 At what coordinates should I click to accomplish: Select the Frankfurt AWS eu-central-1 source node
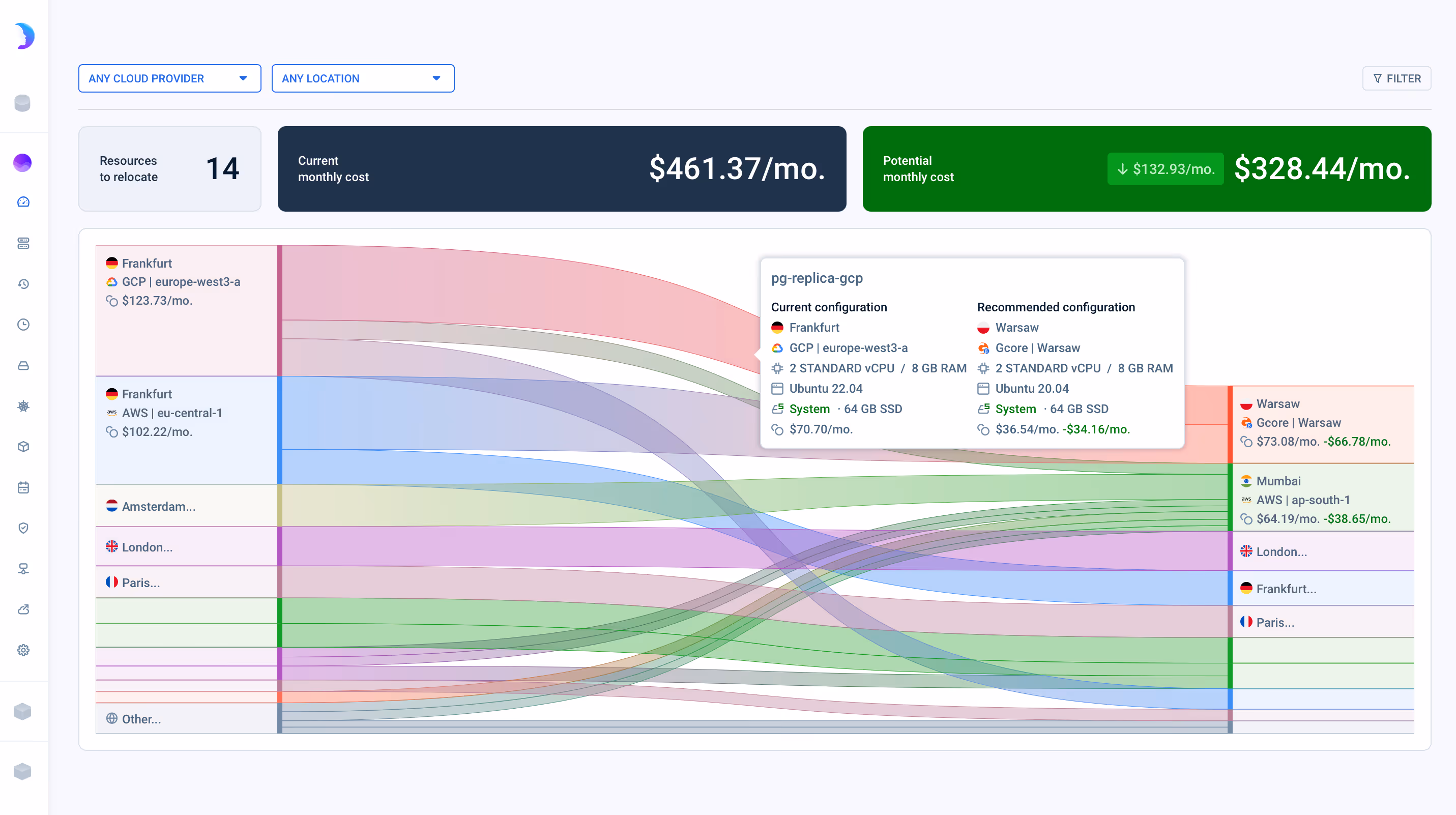[x=187, y=431]
